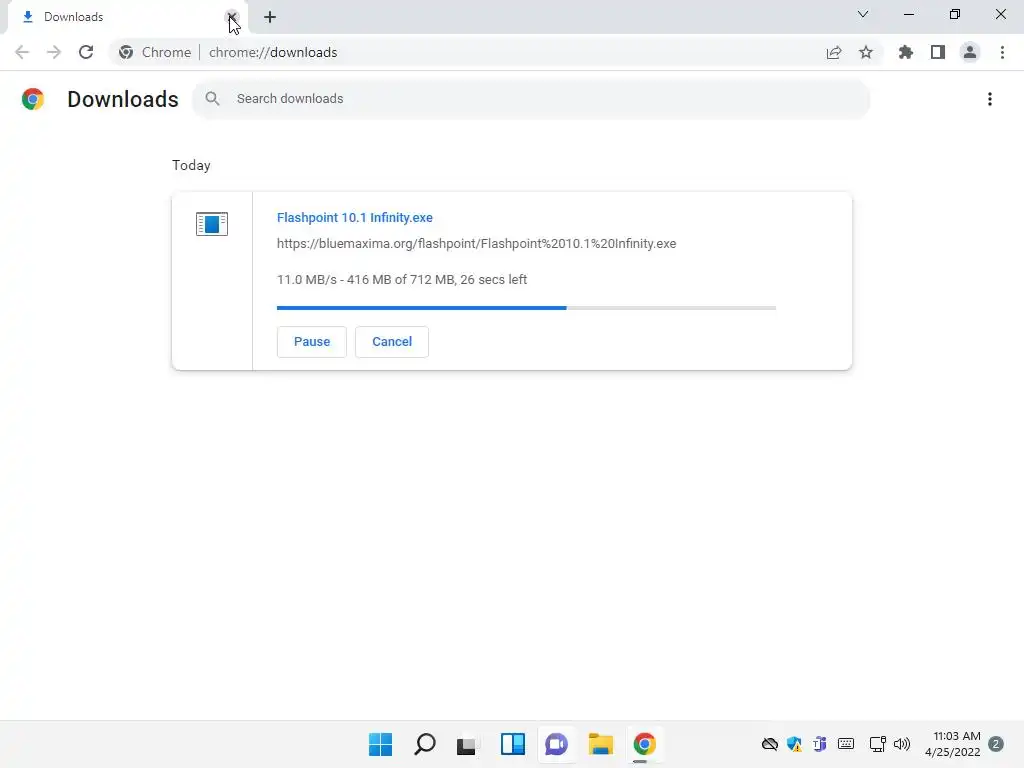1024x768 pixels.
Task: Cancel the Flashpoint download
Action: click(x=392, y=342)
